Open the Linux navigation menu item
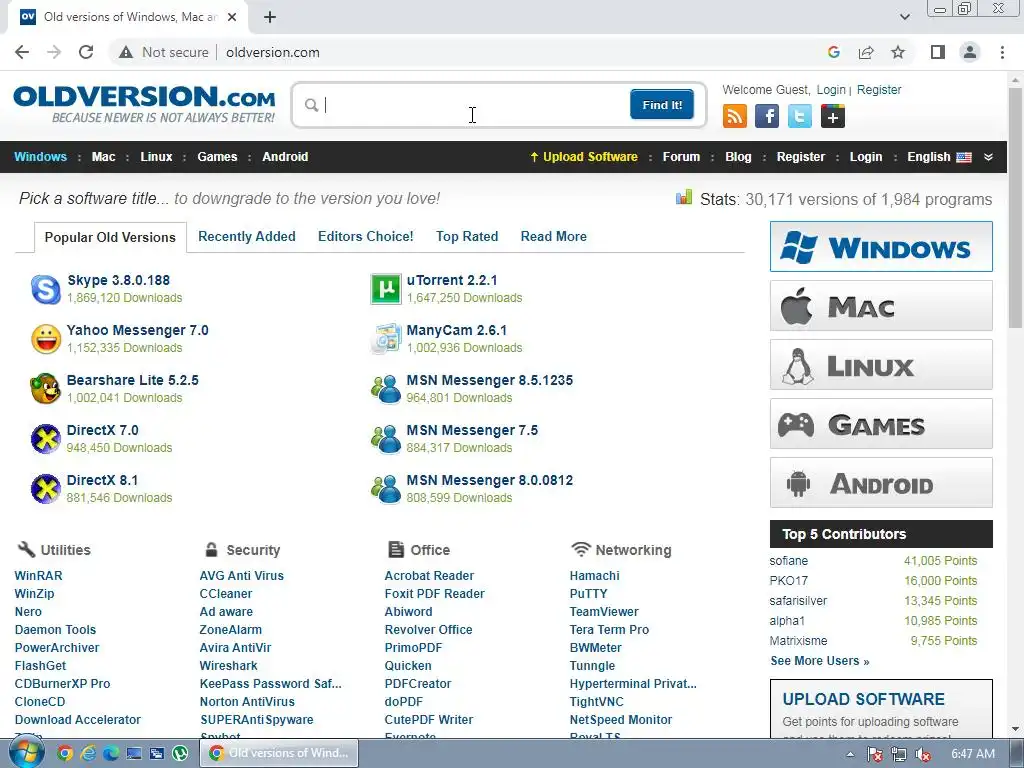Viewport: 1024px width, 768px height. tap(156, 157)
